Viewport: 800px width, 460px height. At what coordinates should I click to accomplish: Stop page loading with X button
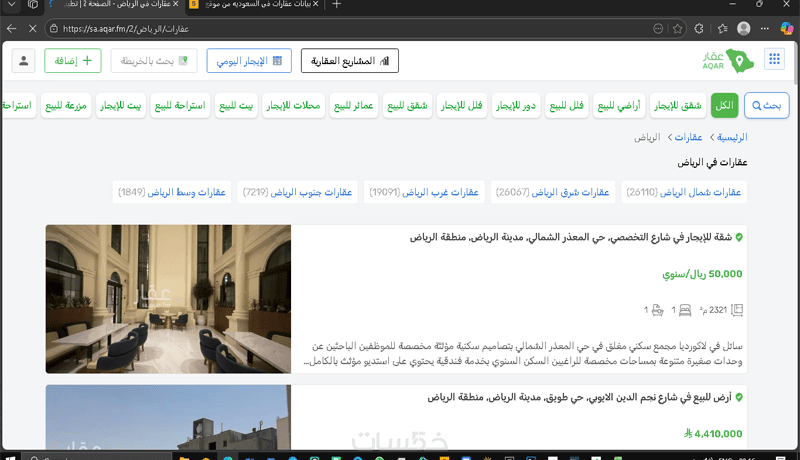point(32,29)
